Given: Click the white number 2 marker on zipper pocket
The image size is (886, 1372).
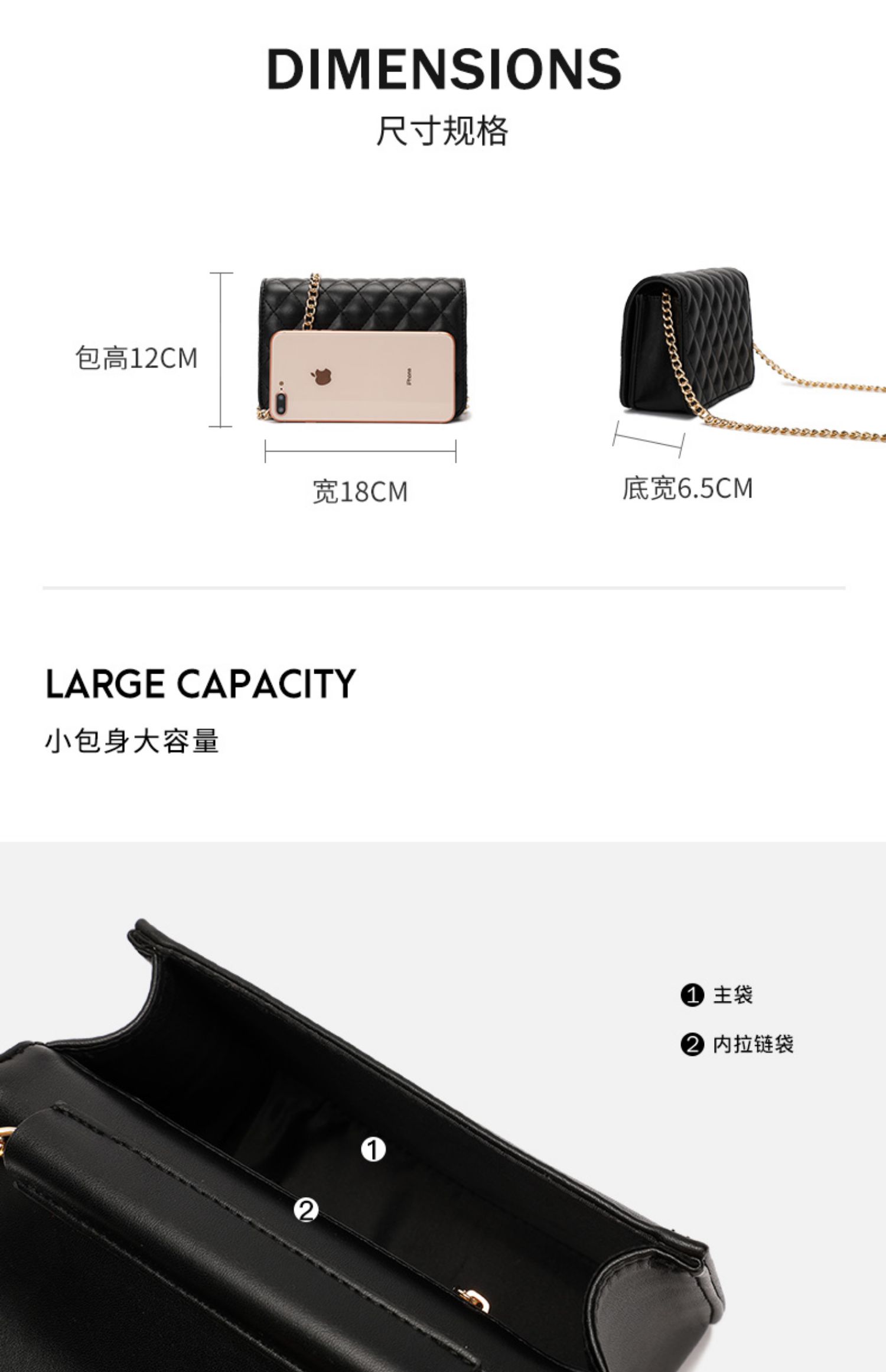Looking at the screenshot, I should tap(306, 1211).
